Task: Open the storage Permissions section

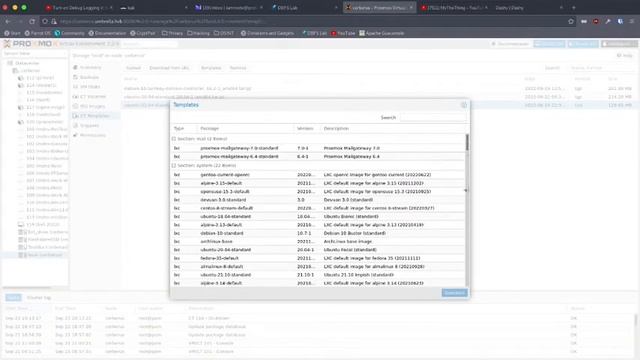Action: (89, 135)
